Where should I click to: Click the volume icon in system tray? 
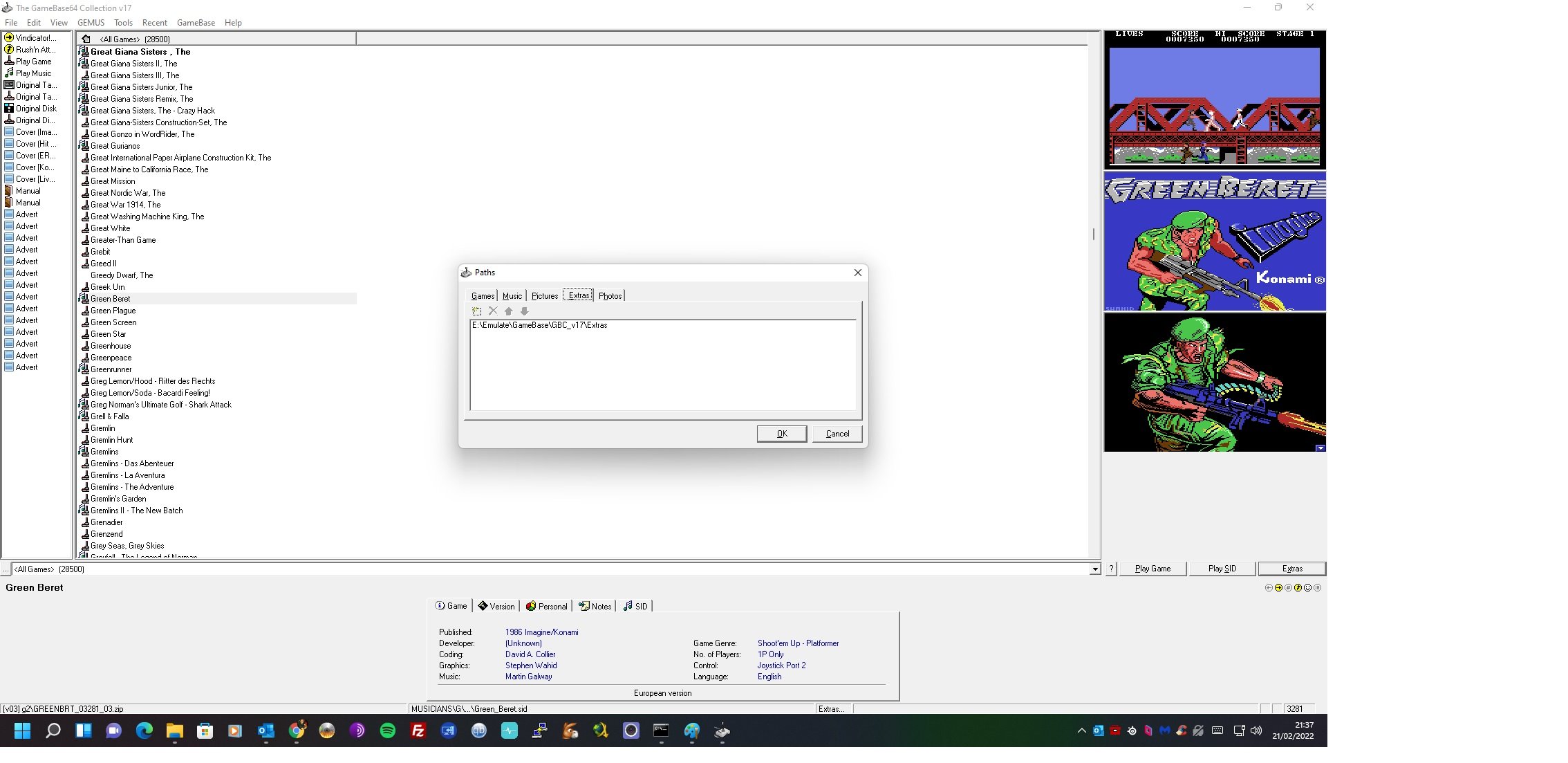tap(1256, 730)
